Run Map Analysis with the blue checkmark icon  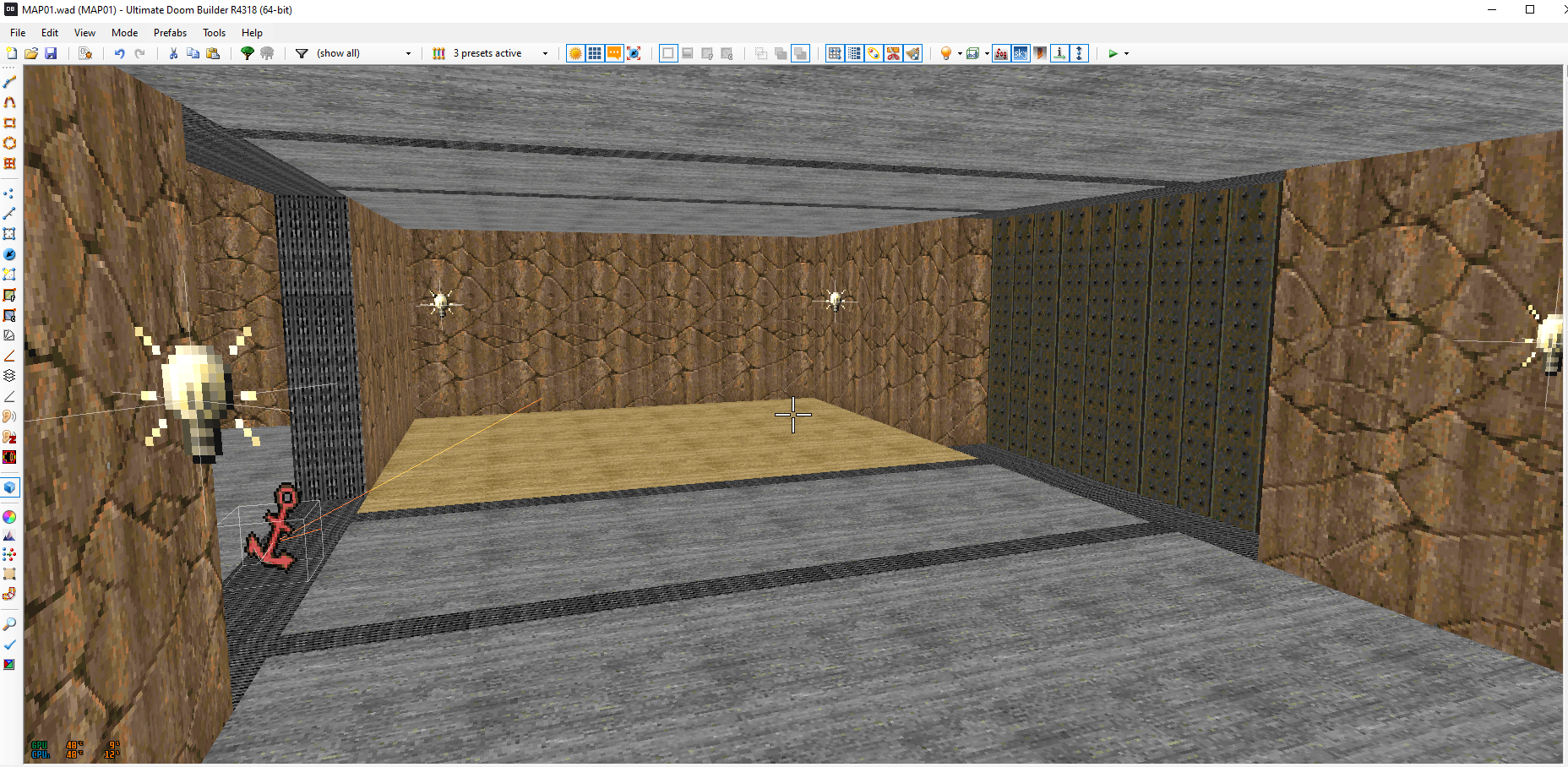coord(10,645)
